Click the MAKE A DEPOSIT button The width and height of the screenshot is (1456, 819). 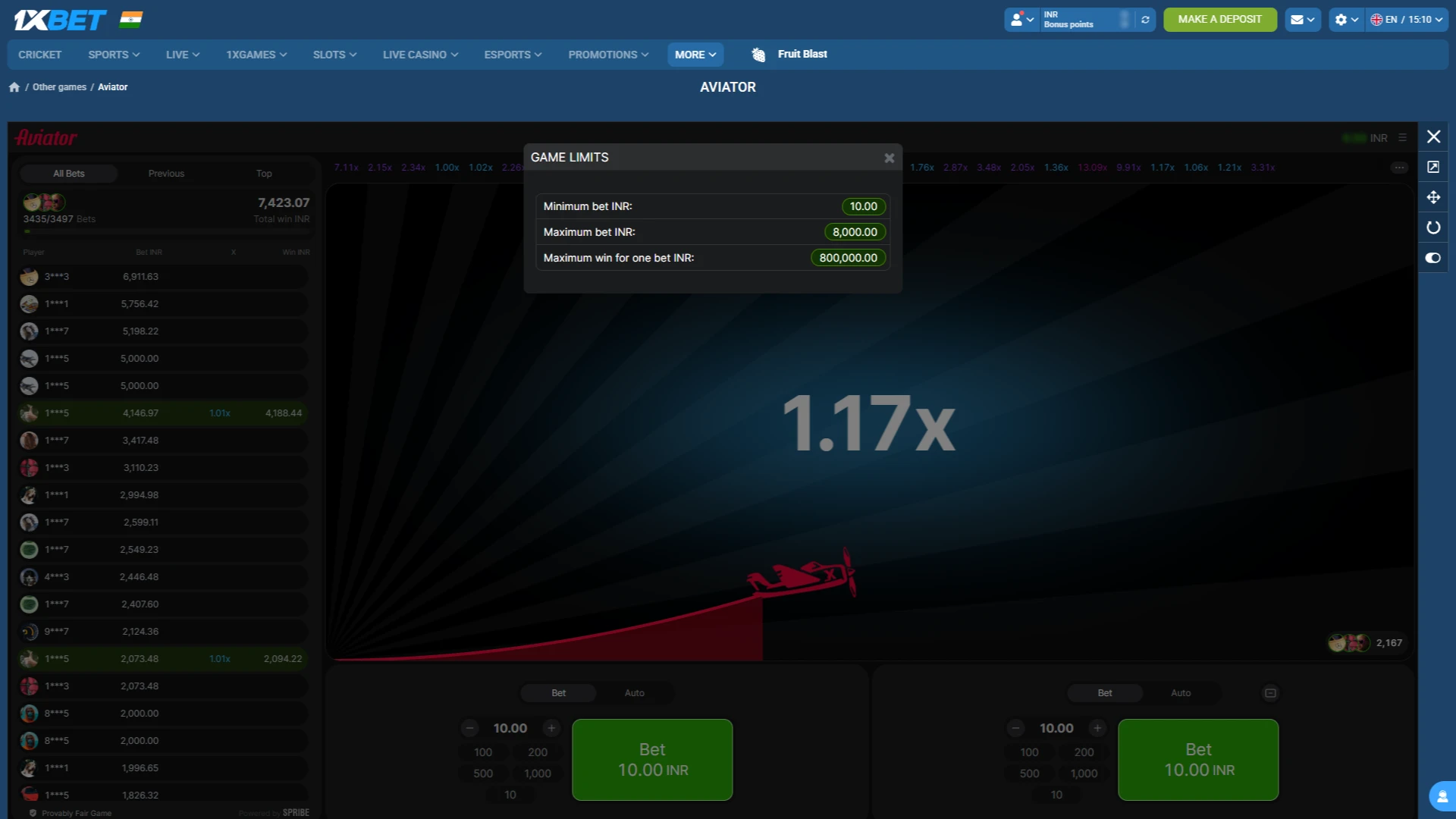pos(1219,19)
